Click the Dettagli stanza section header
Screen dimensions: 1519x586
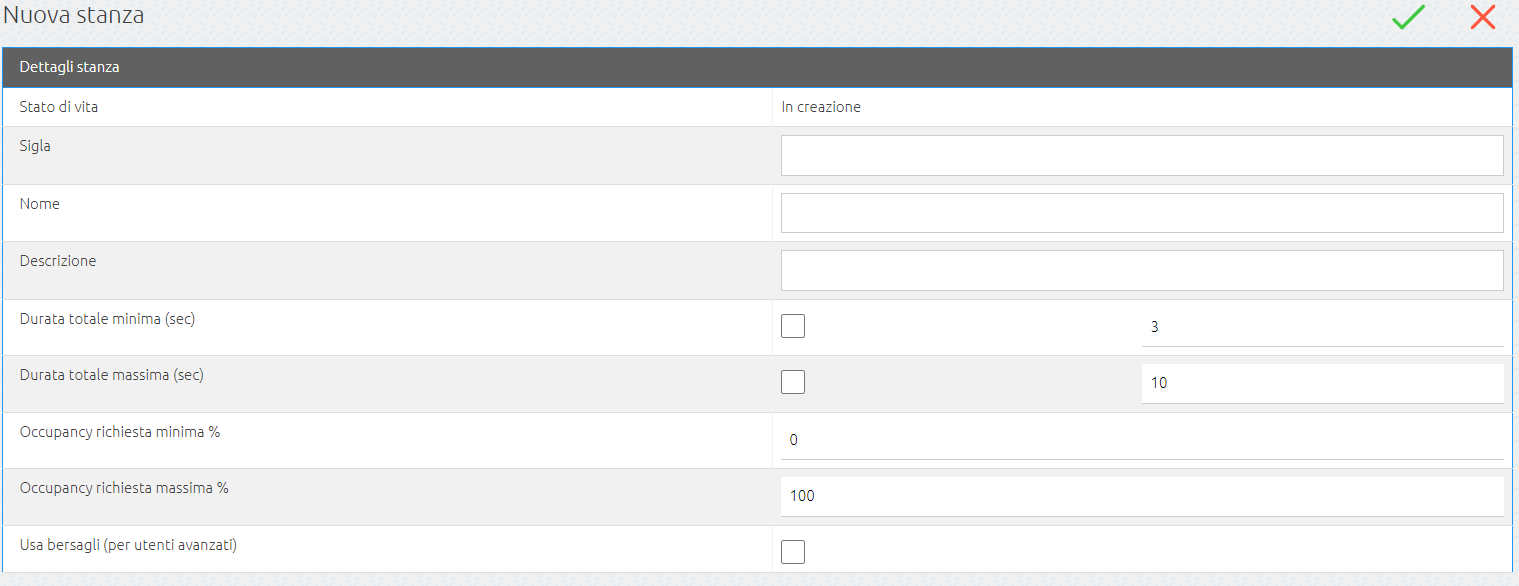point(70,68)
